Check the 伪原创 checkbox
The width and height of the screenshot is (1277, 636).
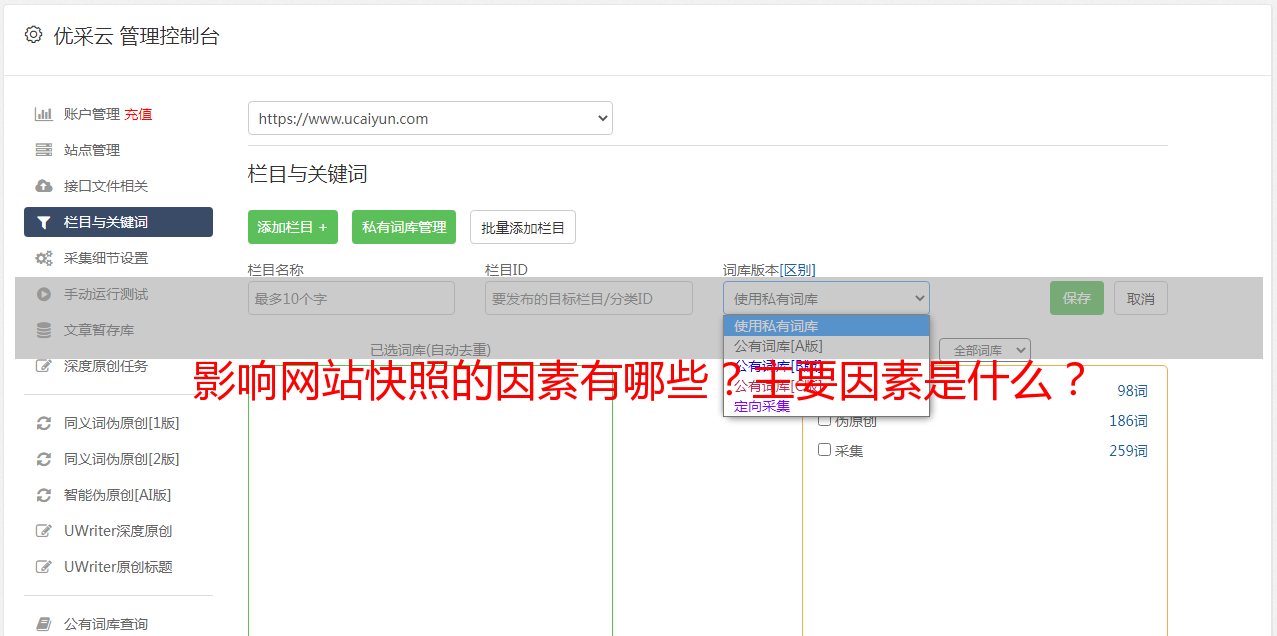[825, 420]
